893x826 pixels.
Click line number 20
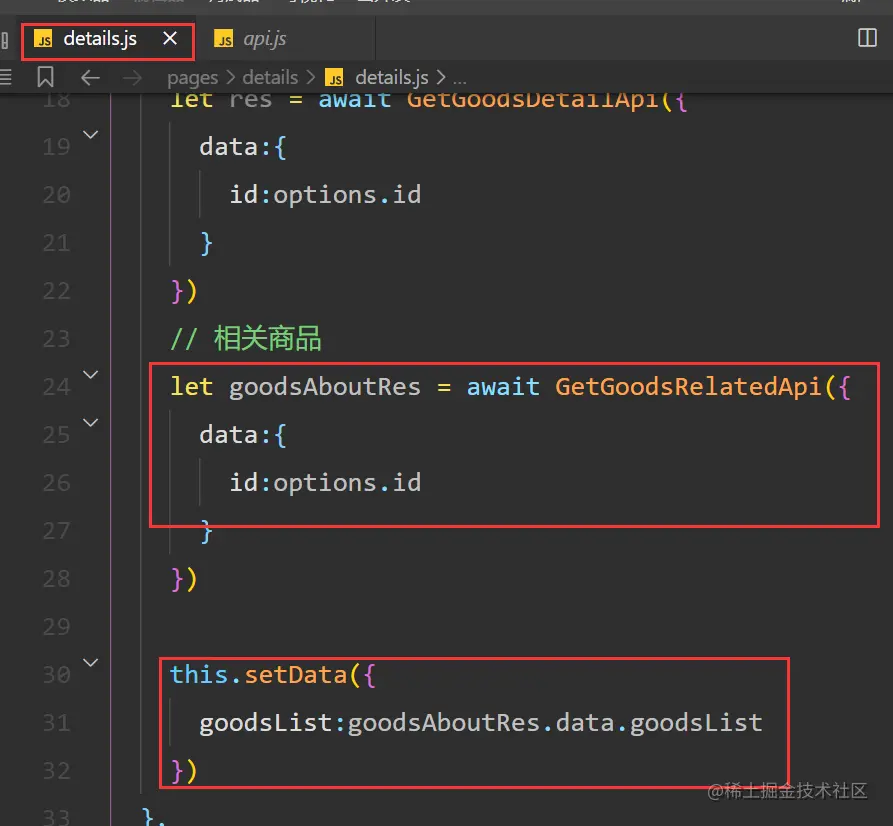(56, 195)
